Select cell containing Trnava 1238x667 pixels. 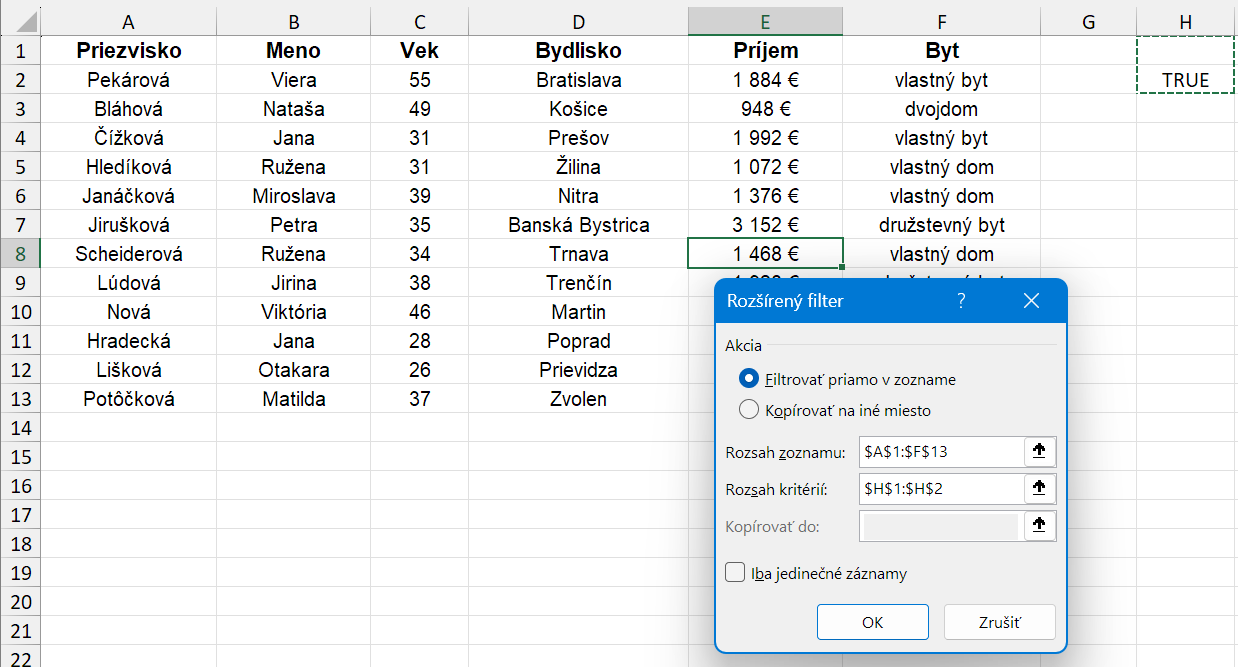(x=578, y=254)
